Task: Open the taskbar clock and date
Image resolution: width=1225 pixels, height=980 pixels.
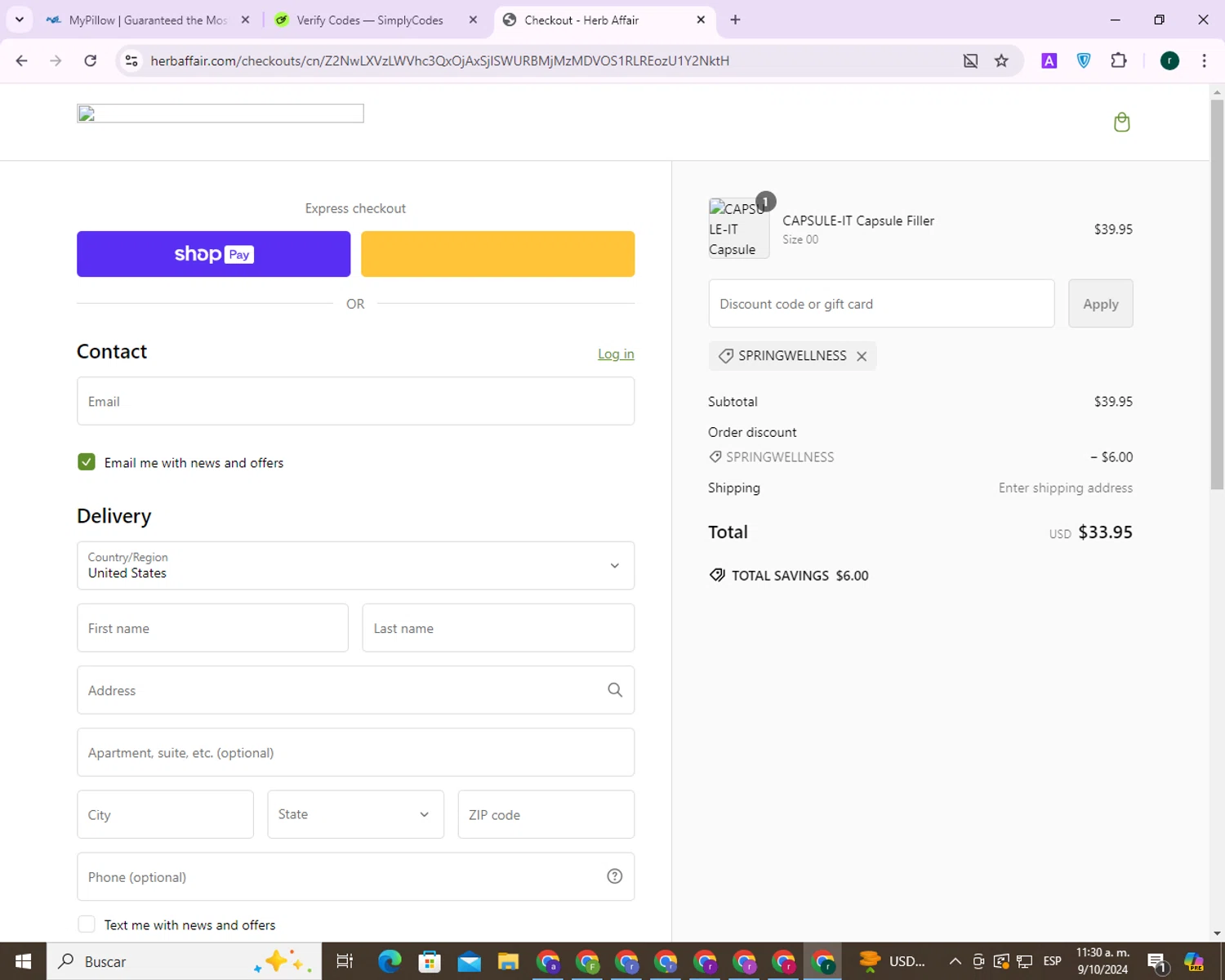Action: click(x=1102, y=961)
